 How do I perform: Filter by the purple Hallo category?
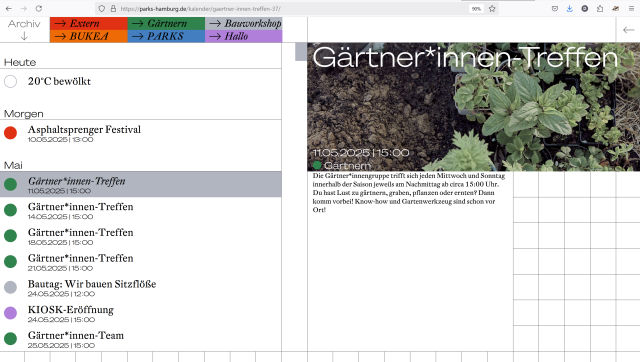[x=244, y=36]
